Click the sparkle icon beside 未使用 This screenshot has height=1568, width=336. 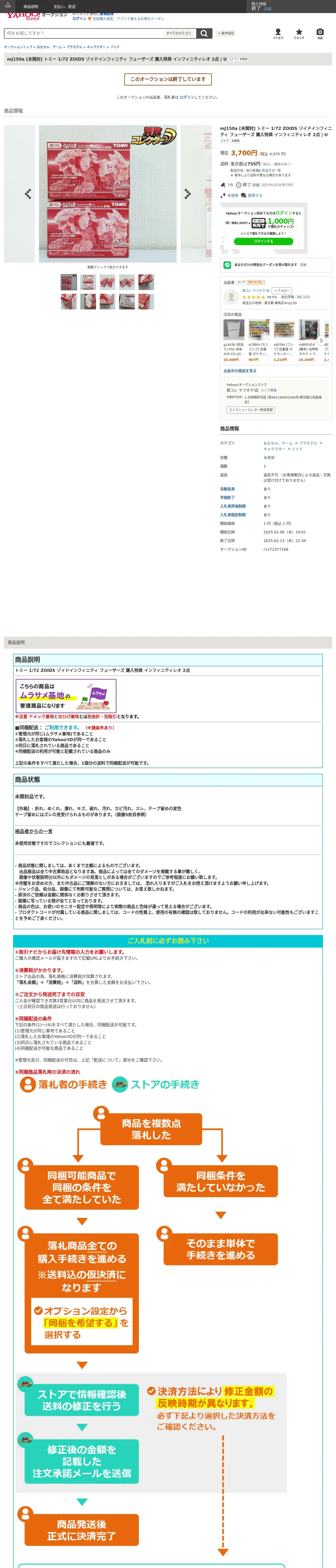click(x=223, y=195)
